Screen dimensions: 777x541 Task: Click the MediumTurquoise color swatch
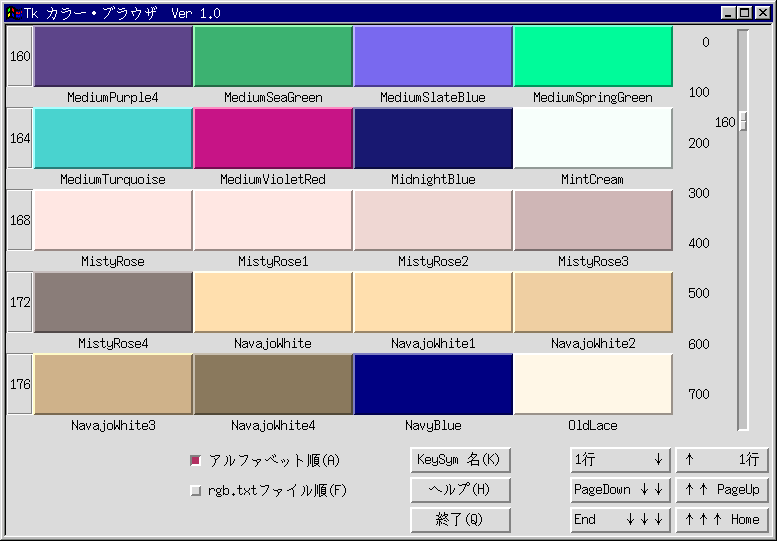point(113,139)
